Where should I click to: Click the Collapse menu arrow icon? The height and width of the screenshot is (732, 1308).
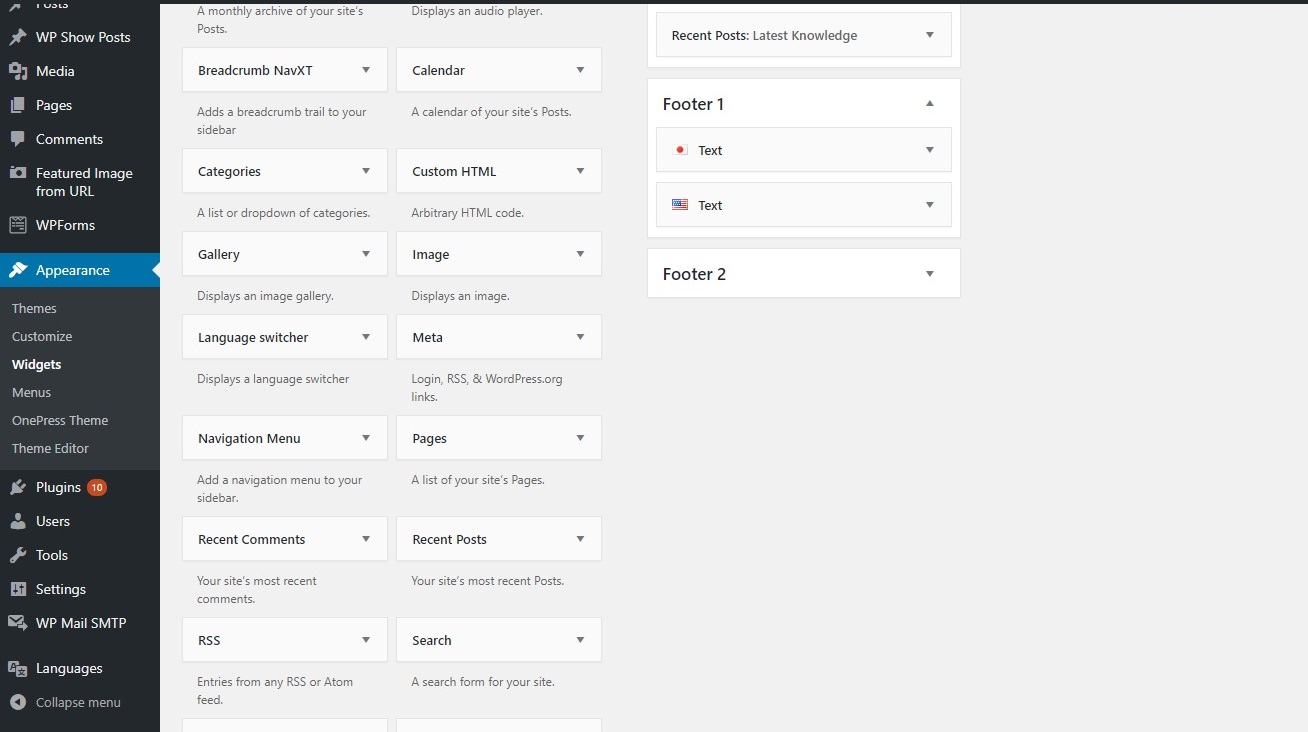[18, 702]
